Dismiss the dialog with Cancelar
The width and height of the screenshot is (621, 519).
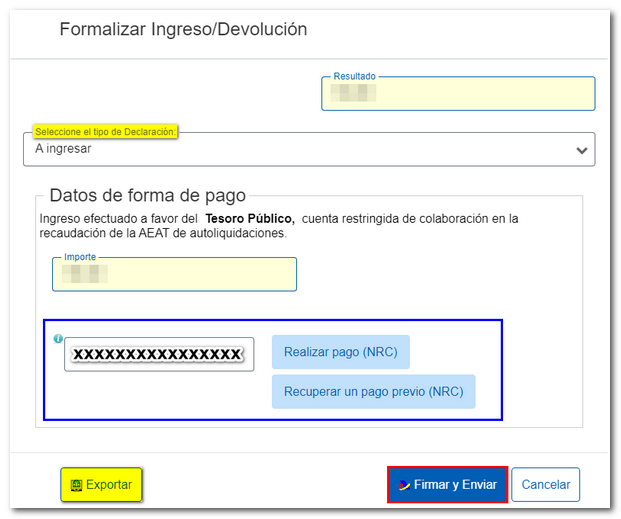546,485
